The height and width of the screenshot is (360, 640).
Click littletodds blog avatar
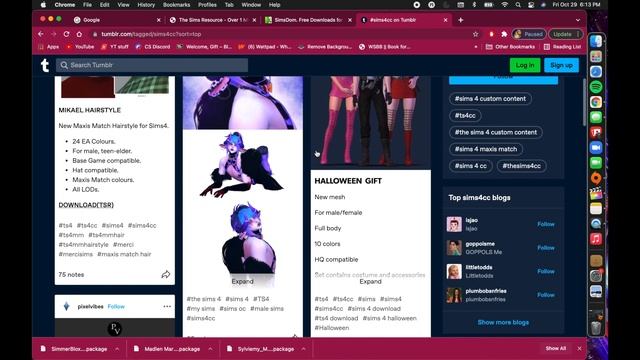pos(454,271)
